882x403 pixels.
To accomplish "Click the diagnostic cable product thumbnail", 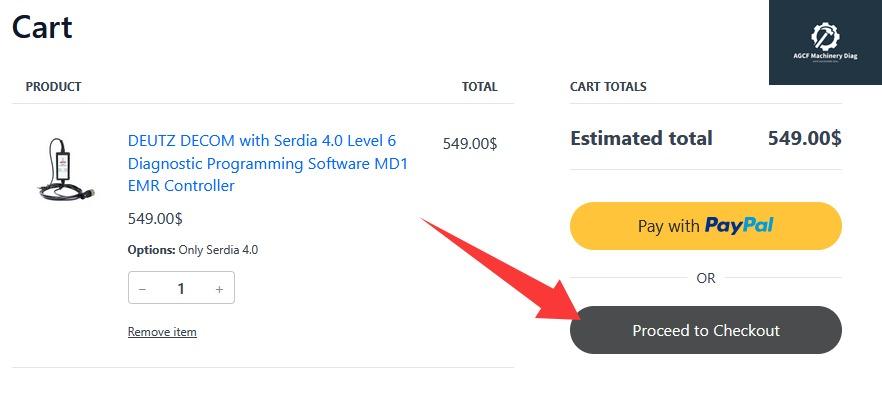I will click(65, 168).
